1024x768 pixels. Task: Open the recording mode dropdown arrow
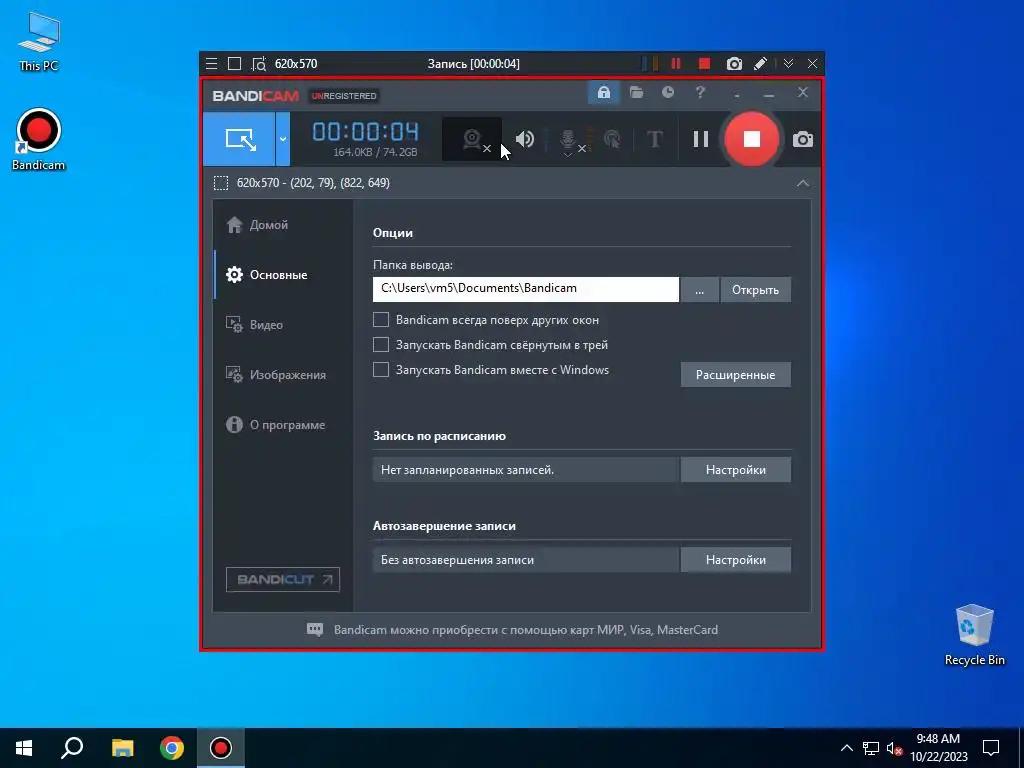pos(283,139)
